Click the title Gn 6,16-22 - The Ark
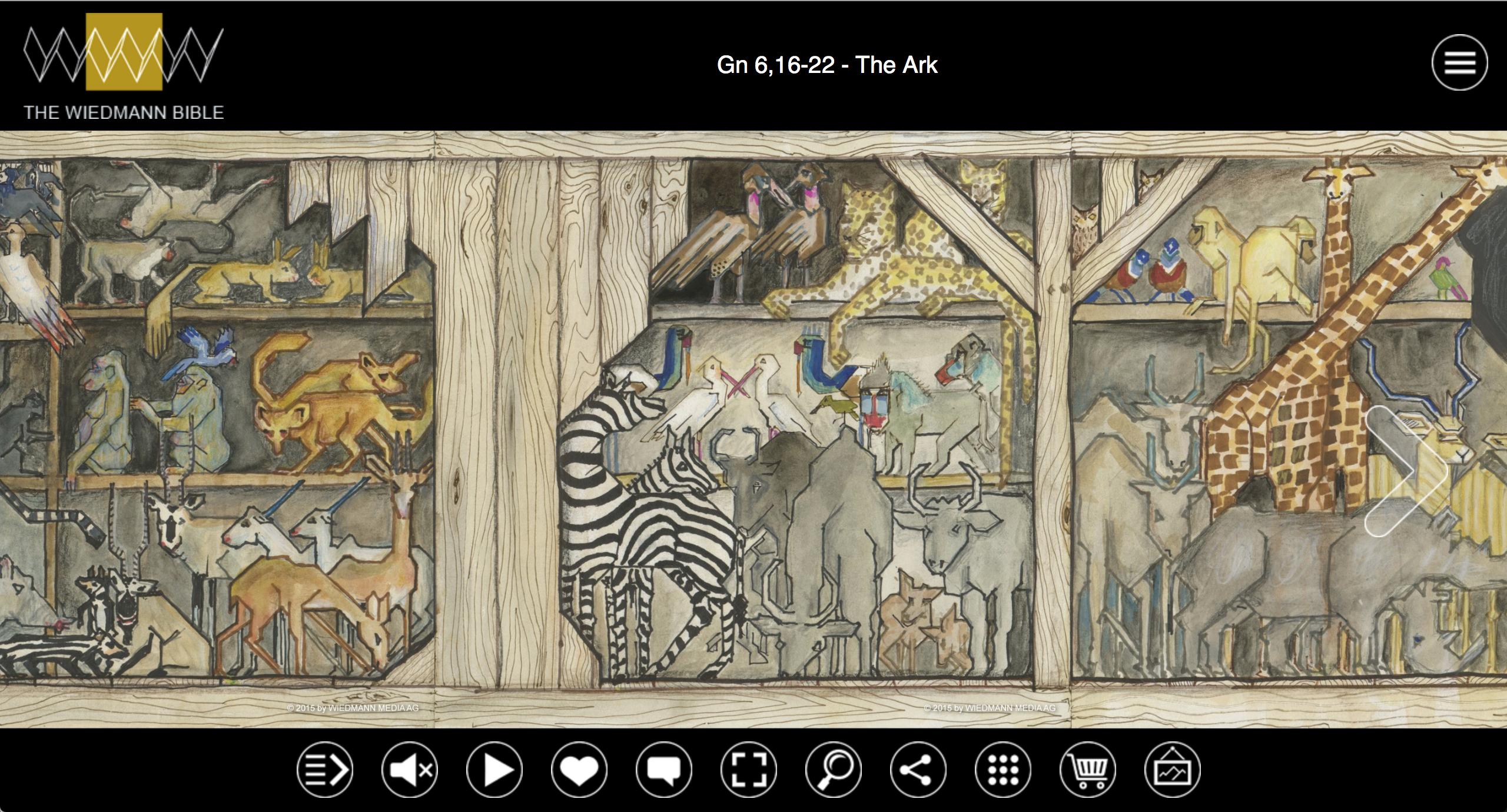This screenshot has height=812, width=1507. (827, 65)
